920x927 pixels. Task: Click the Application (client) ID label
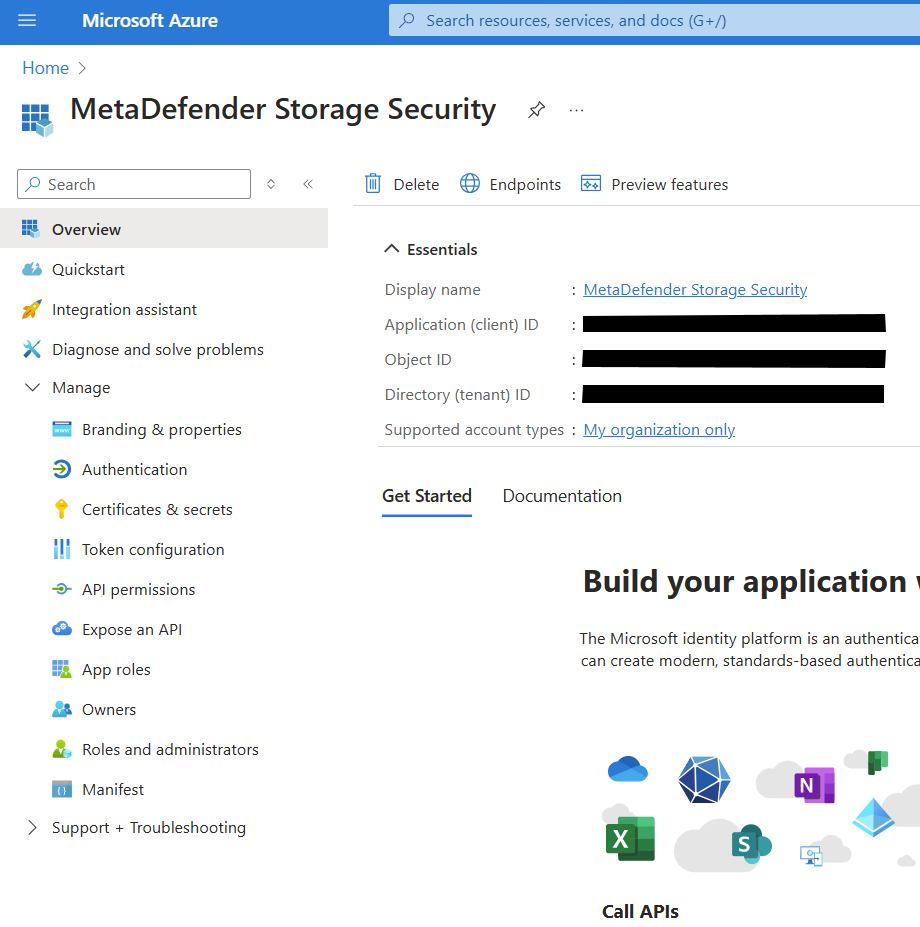(461, 325)
